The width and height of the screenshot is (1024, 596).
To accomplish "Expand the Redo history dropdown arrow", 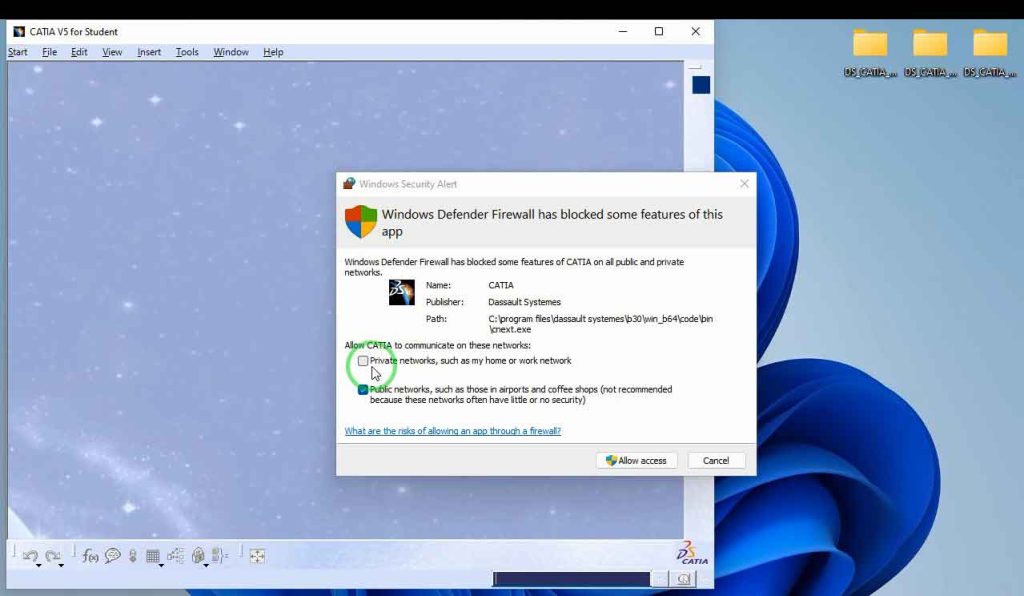I will 61,566.
